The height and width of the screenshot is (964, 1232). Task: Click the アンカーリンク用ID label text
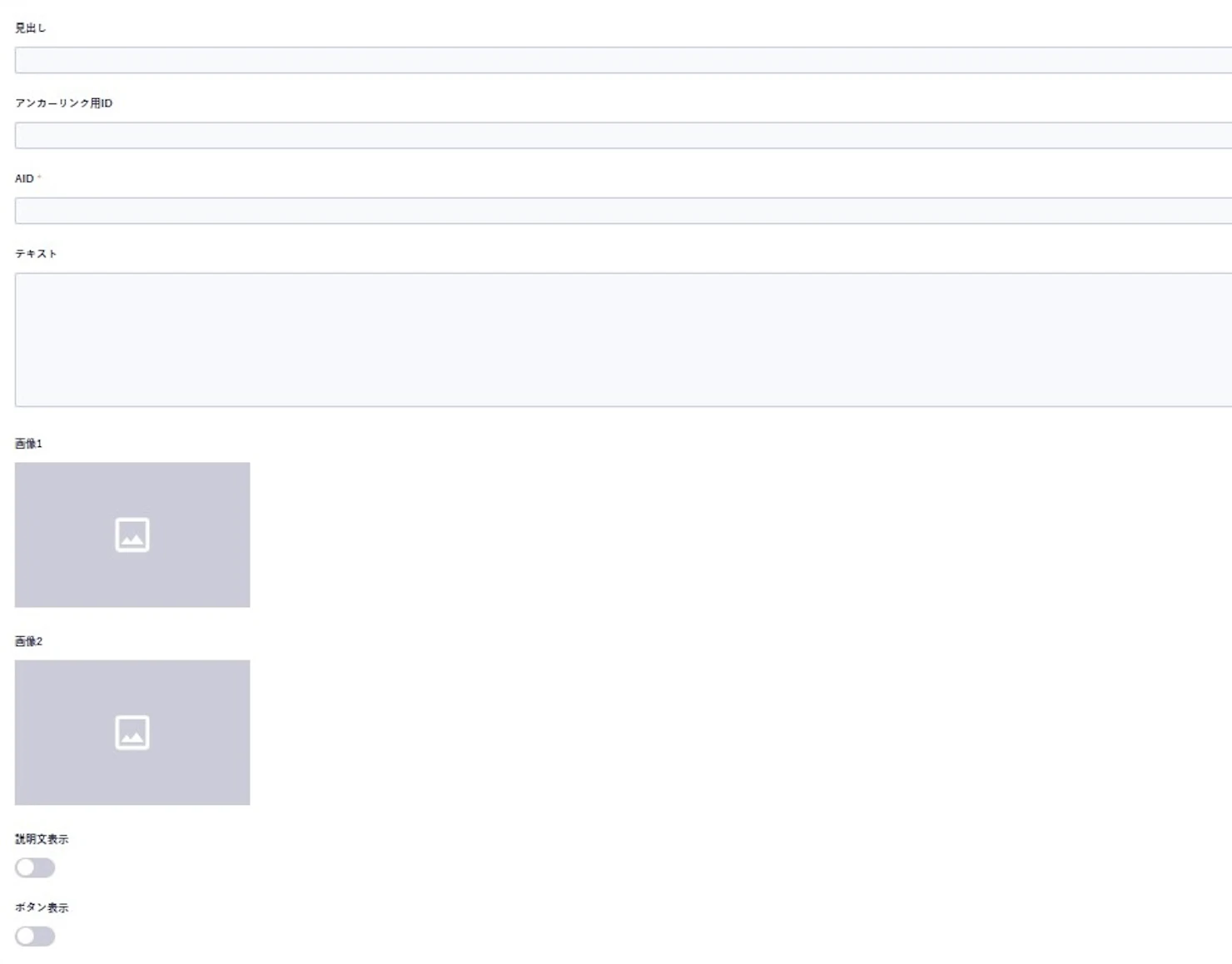[63, 103]
